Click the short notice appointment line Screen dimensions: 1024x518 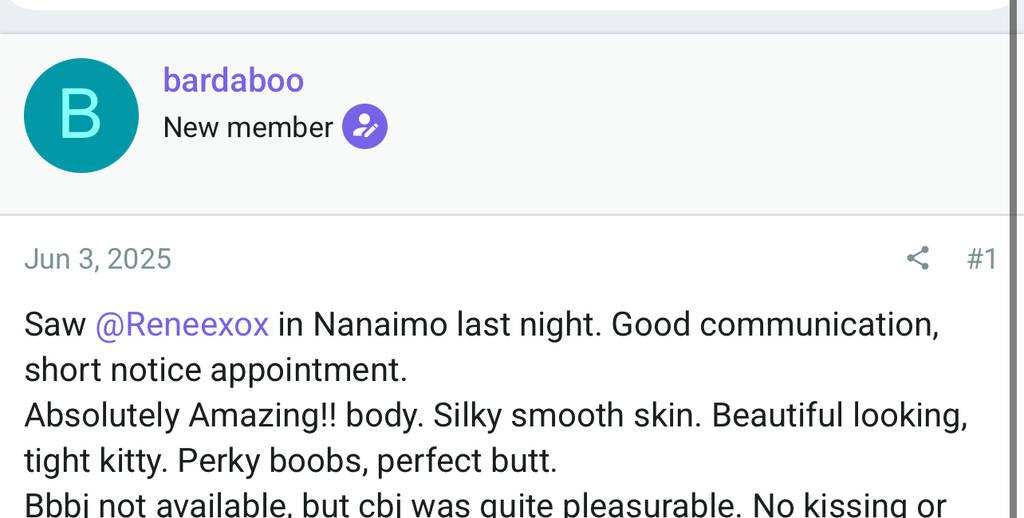215,370
